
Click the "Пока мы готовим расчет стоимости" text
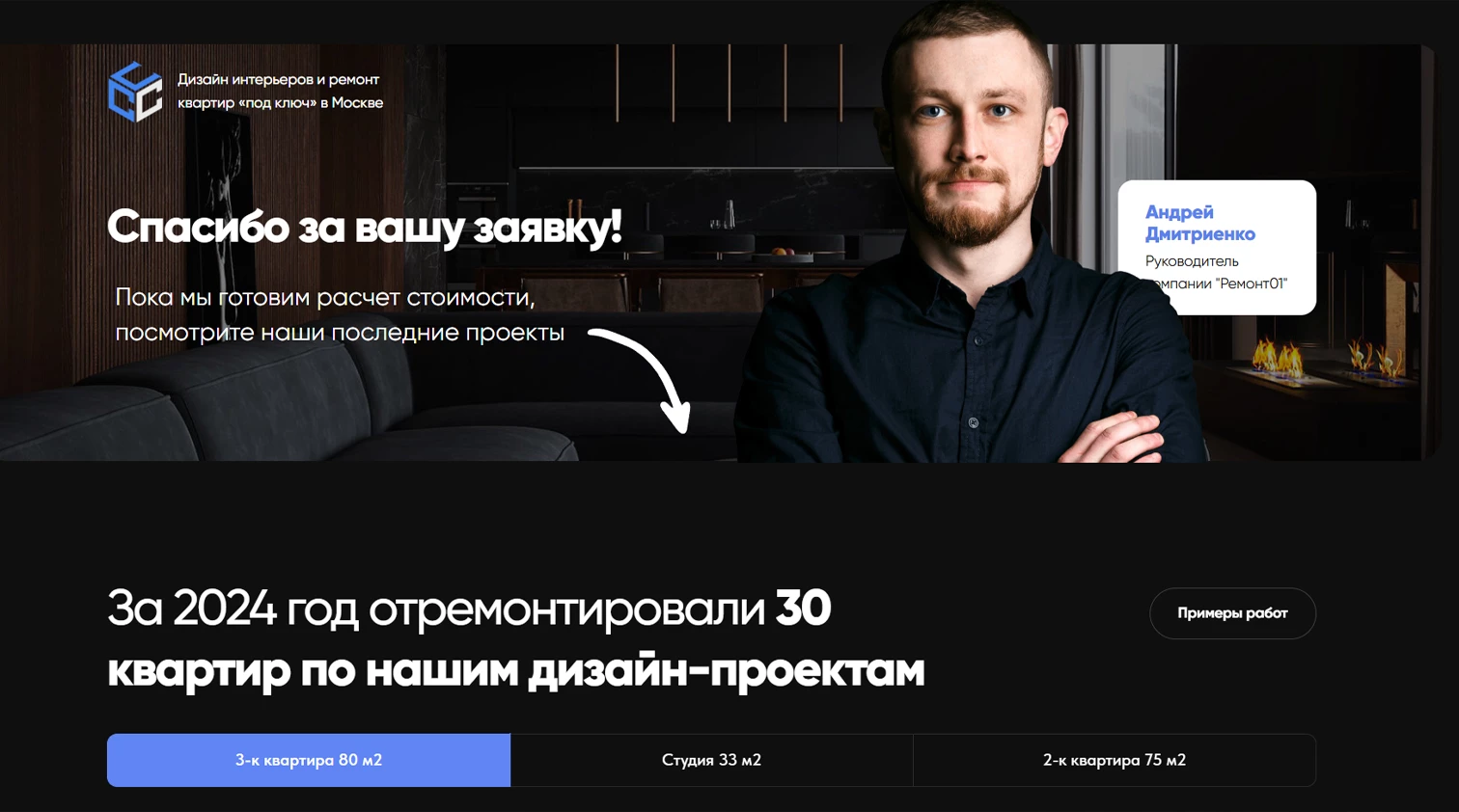pos(325,297)
